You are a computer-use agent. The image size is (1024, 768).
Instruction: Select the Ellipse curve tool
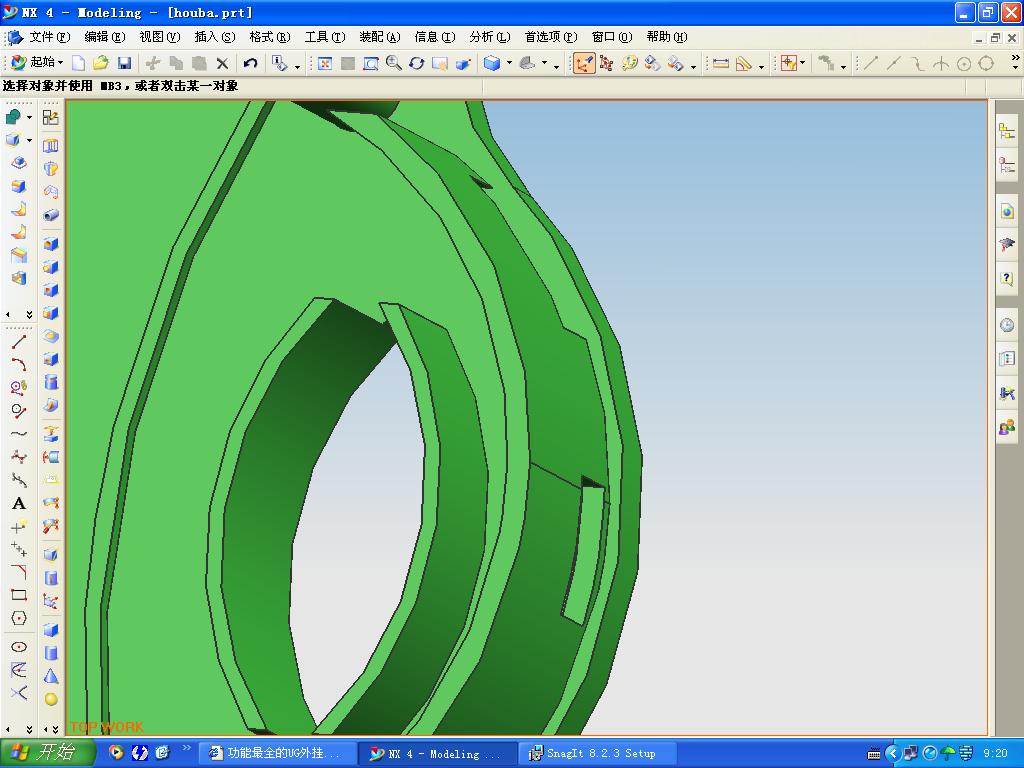(19, 647)
